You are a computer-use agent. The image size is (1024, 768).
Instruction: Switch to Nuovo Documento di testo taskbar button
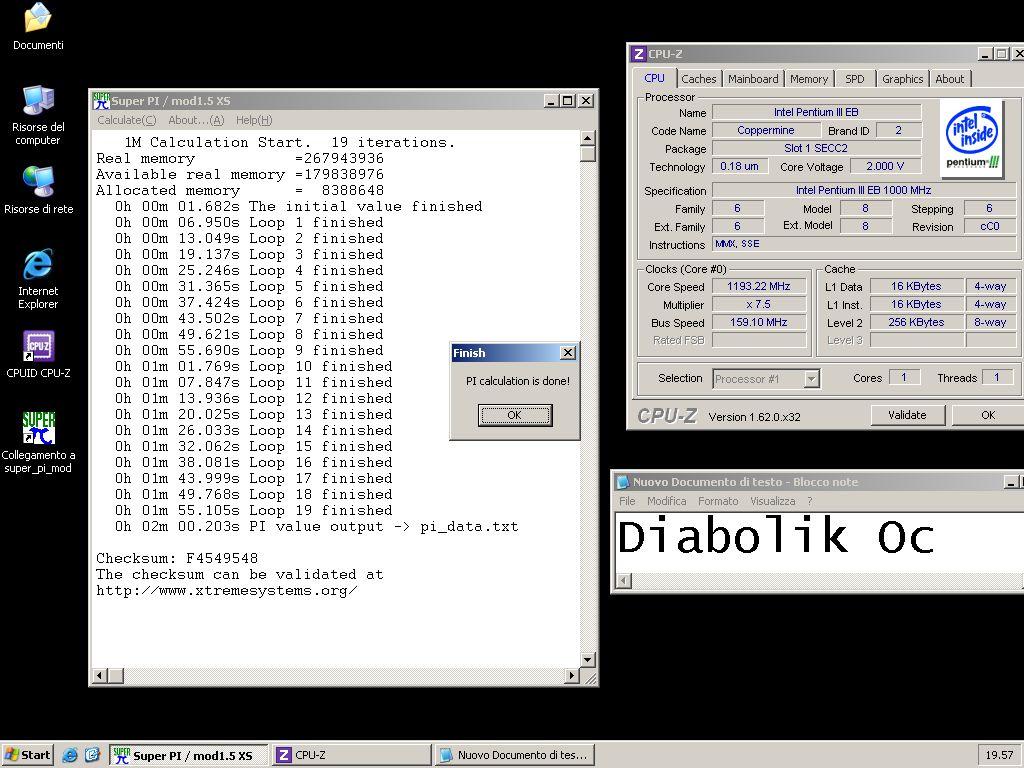tap(515, 755)
